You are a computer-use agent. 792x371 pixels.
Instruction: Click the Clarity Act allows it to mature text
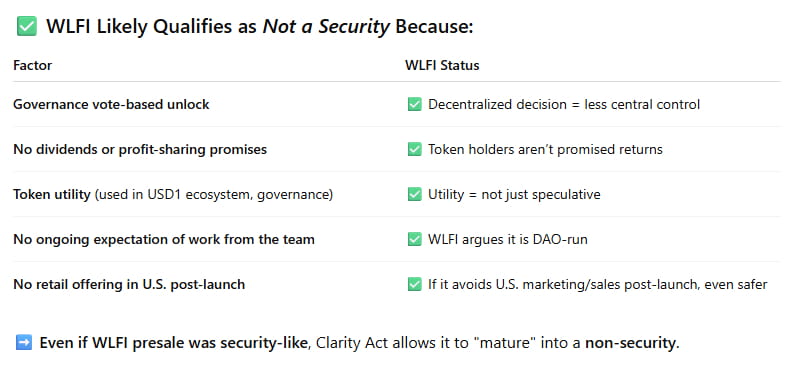click(x=449, y=343)
